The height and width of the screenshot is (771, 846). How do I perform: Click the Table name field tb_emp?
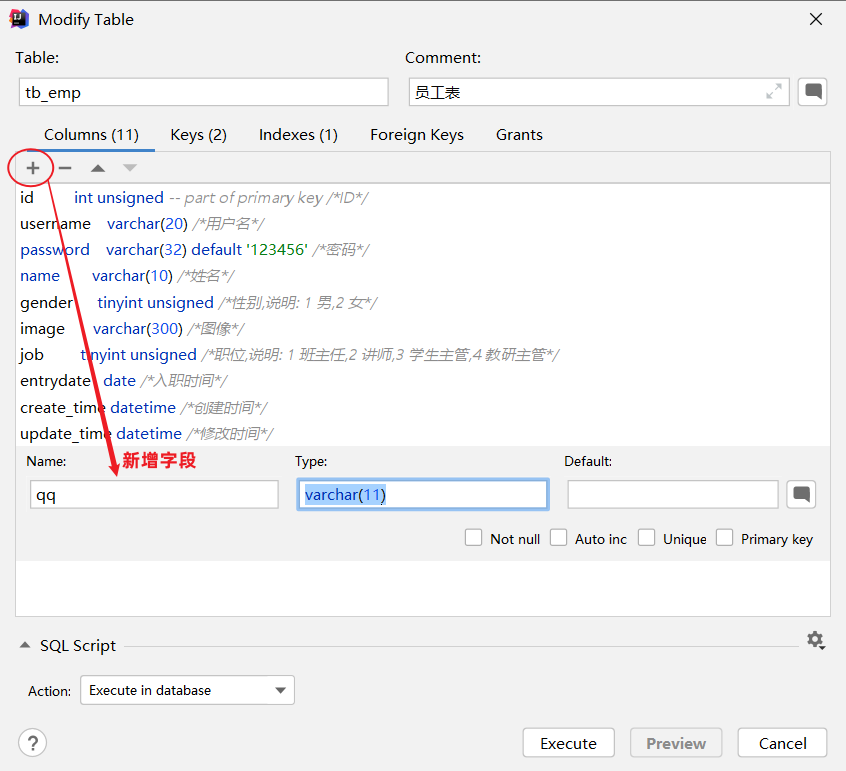(x=203, y=92)
